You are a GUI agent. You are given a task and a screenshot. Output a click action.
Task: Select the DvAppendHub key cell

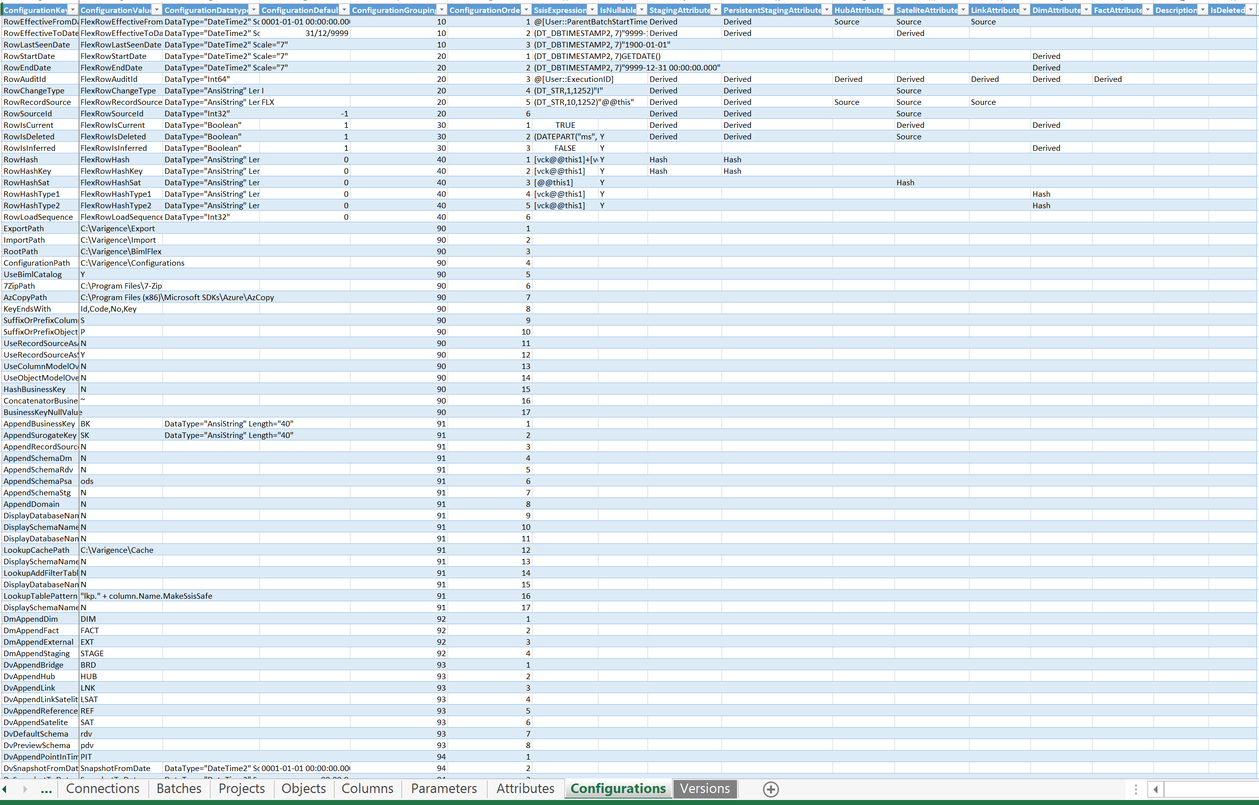(39, 676)
